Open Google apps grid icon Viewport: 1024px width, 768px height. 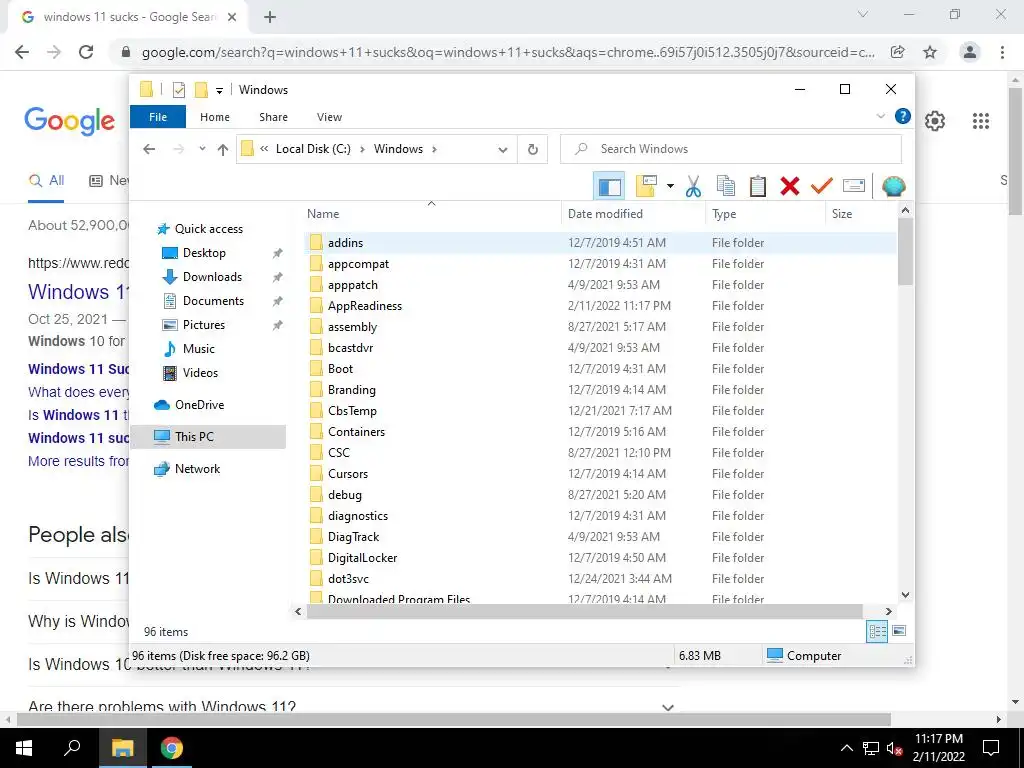tap(981, 121)
